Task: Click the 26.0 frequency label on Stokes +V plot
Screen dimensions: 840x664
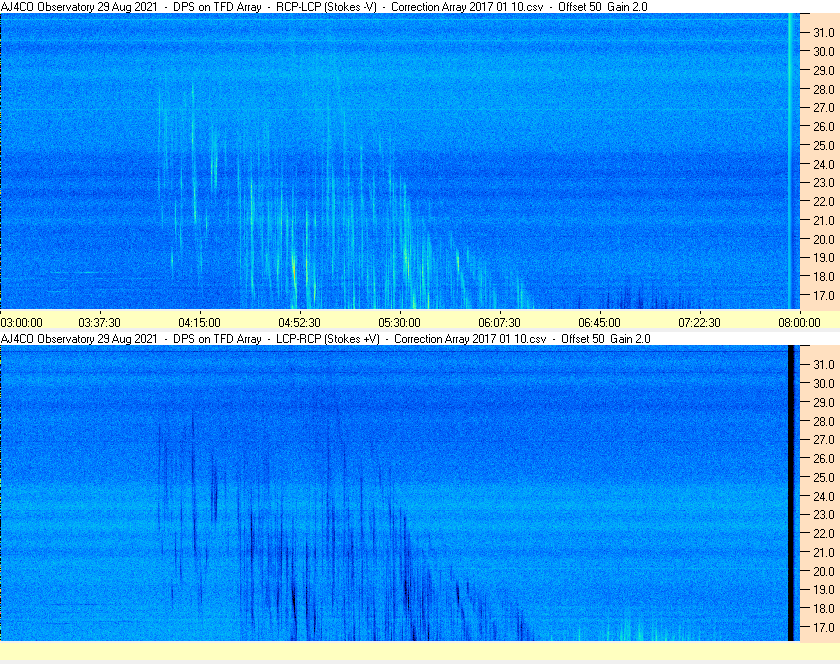Action: coord(824,458)
